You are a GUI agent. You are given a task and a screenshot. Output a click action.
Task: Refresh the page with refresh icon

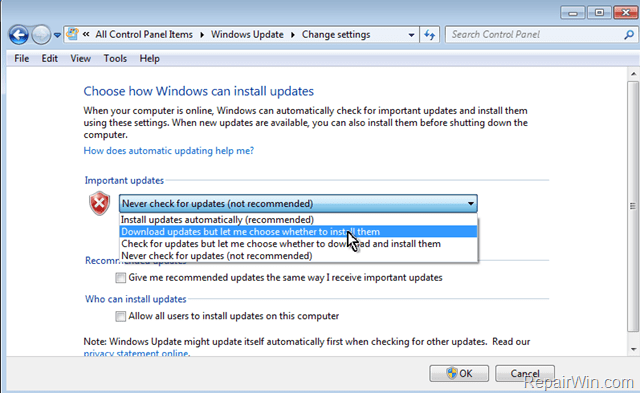(429, 35)
